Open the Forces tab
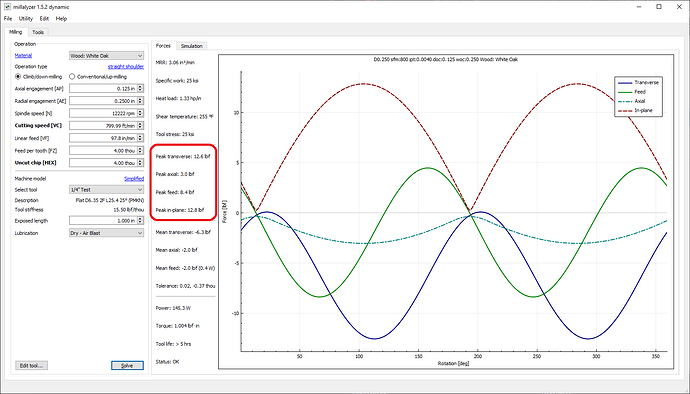Screen dimensions: 690x394 [163, 46]
